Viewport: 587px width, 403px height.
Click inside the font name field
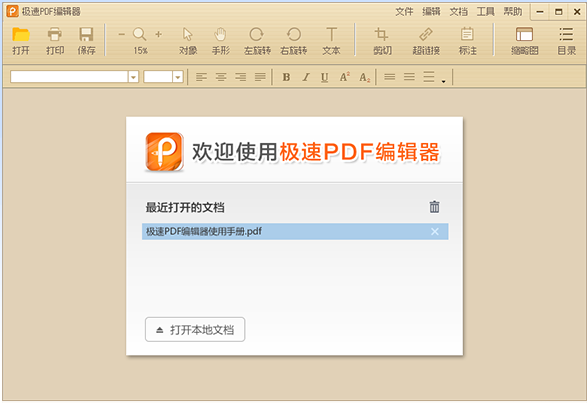click(x=69, y=77)
